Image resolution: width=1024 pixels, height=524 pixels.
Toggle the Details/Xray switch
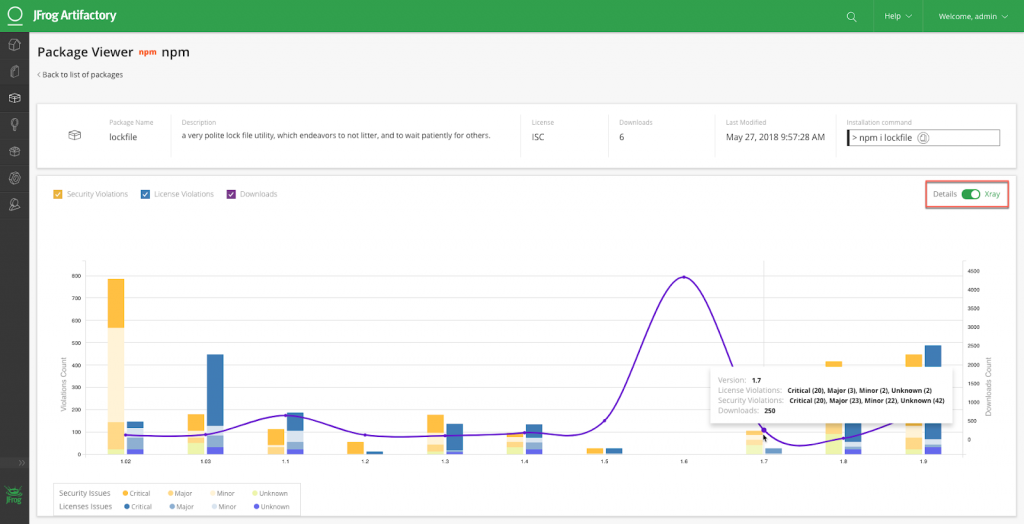pos(969,194)
